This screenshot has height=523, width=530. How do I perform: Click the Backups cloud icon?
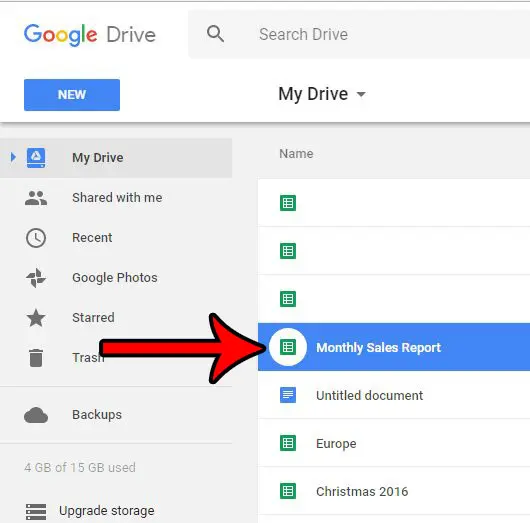point(36,415)
